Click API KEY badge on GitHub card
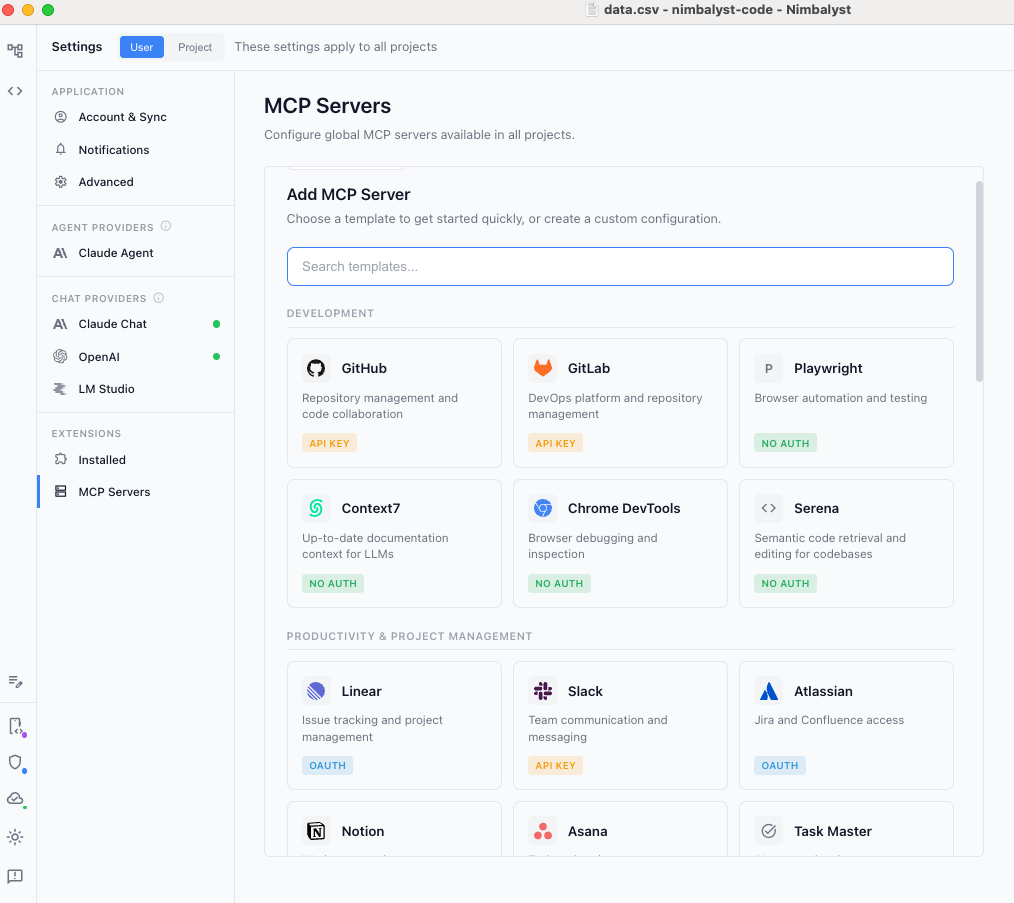Screen dimensions: 1014x903 [x=329, y=443]
